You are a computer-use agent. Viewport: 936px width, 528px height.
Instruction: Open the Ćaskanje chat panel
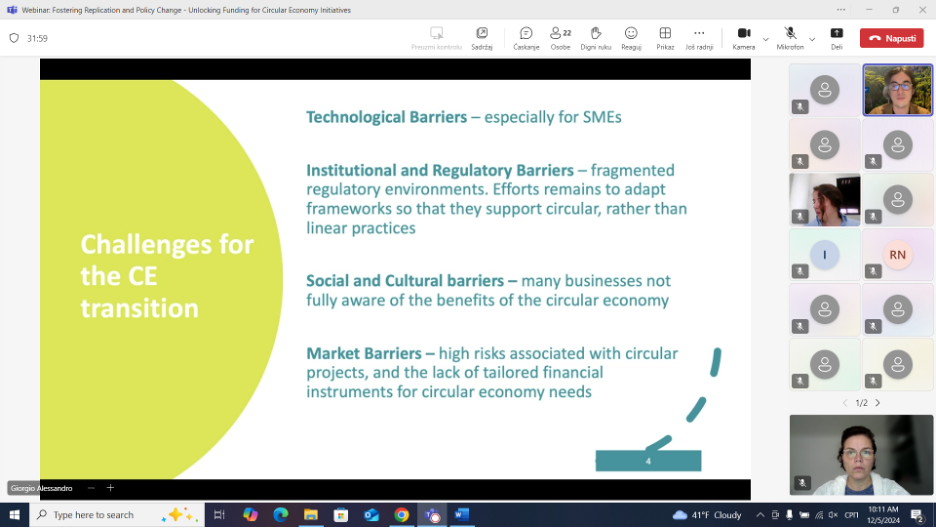[526, 37]
